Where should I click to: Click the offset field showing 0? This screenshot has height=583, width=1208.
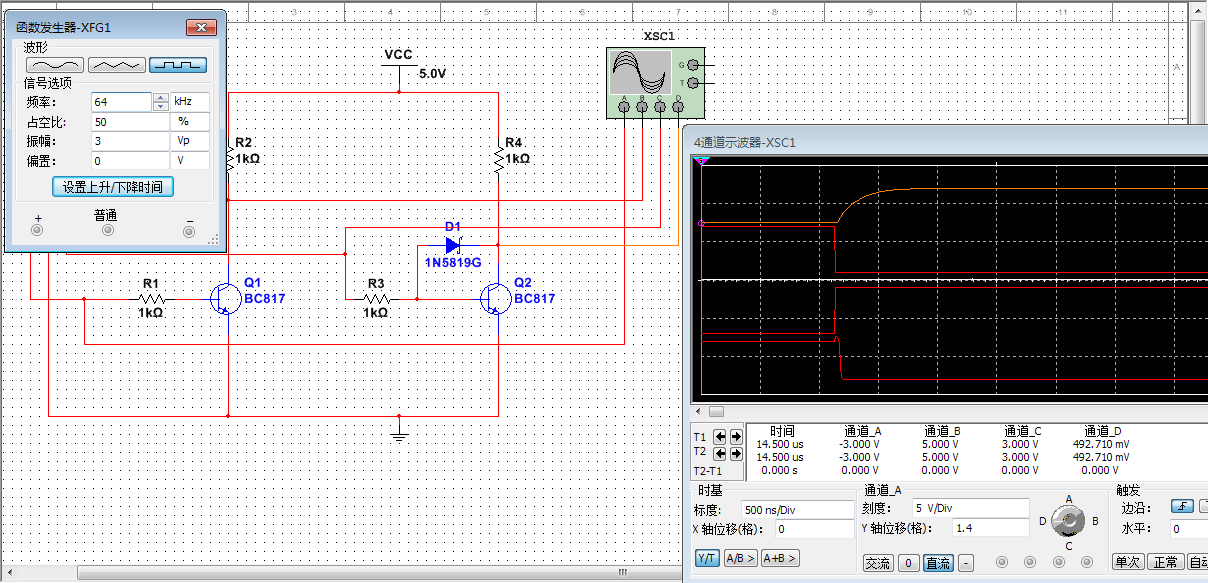click(x=130, y=160)
